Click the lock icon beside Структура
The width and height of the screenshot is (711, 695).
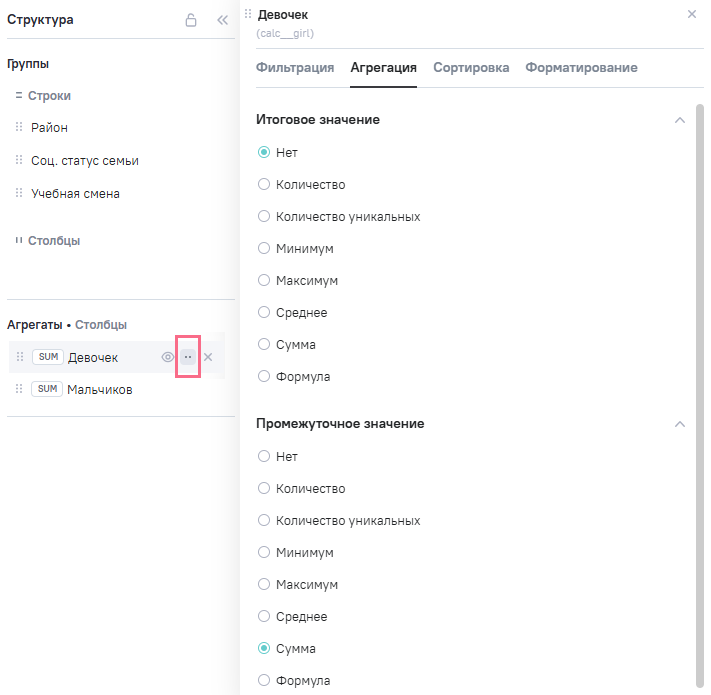point(191,20)
